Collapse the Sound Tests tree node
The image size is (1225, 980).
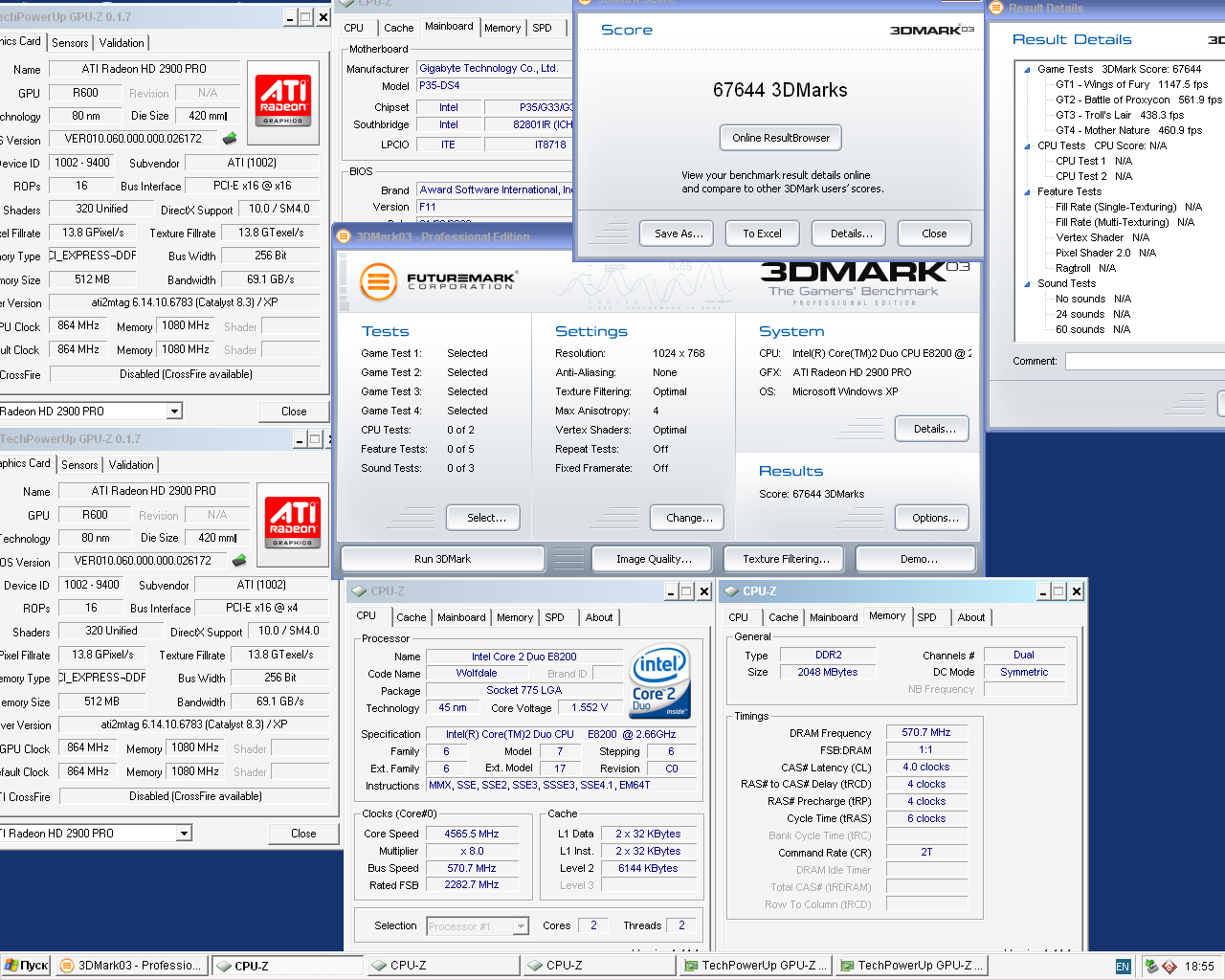click(1027, 283)
